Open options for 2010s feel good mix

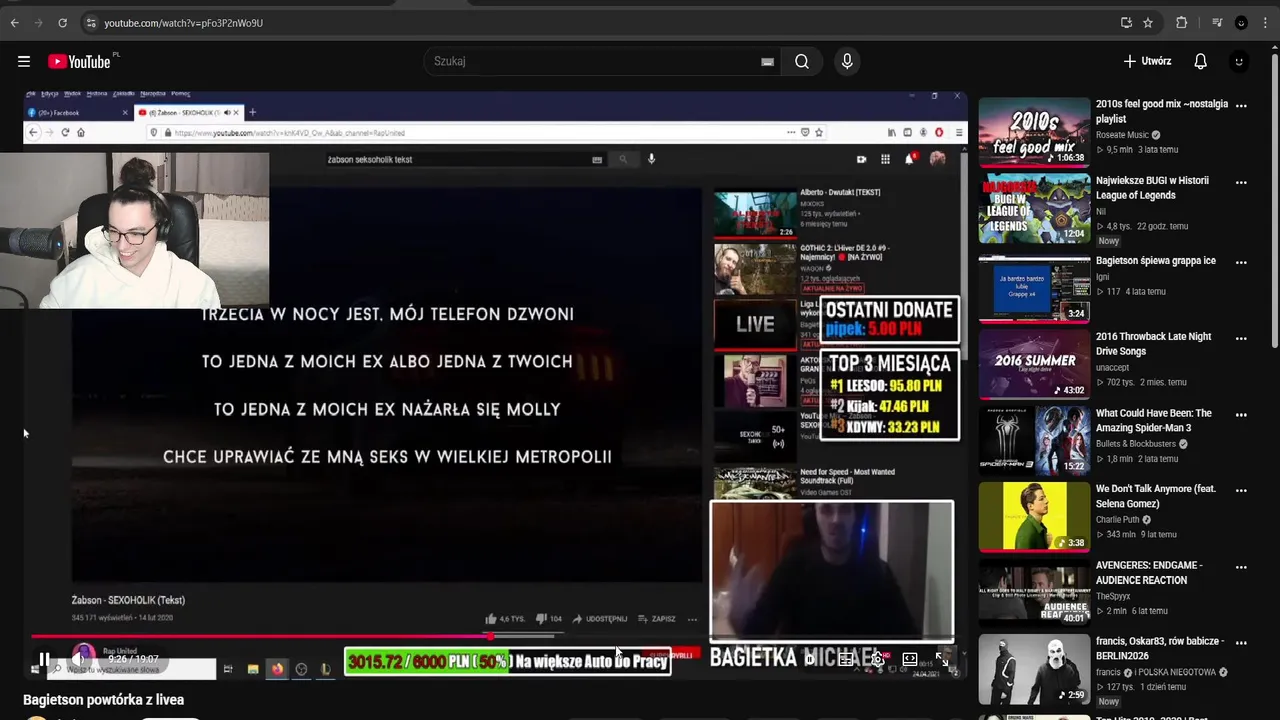click(1241, 105)
